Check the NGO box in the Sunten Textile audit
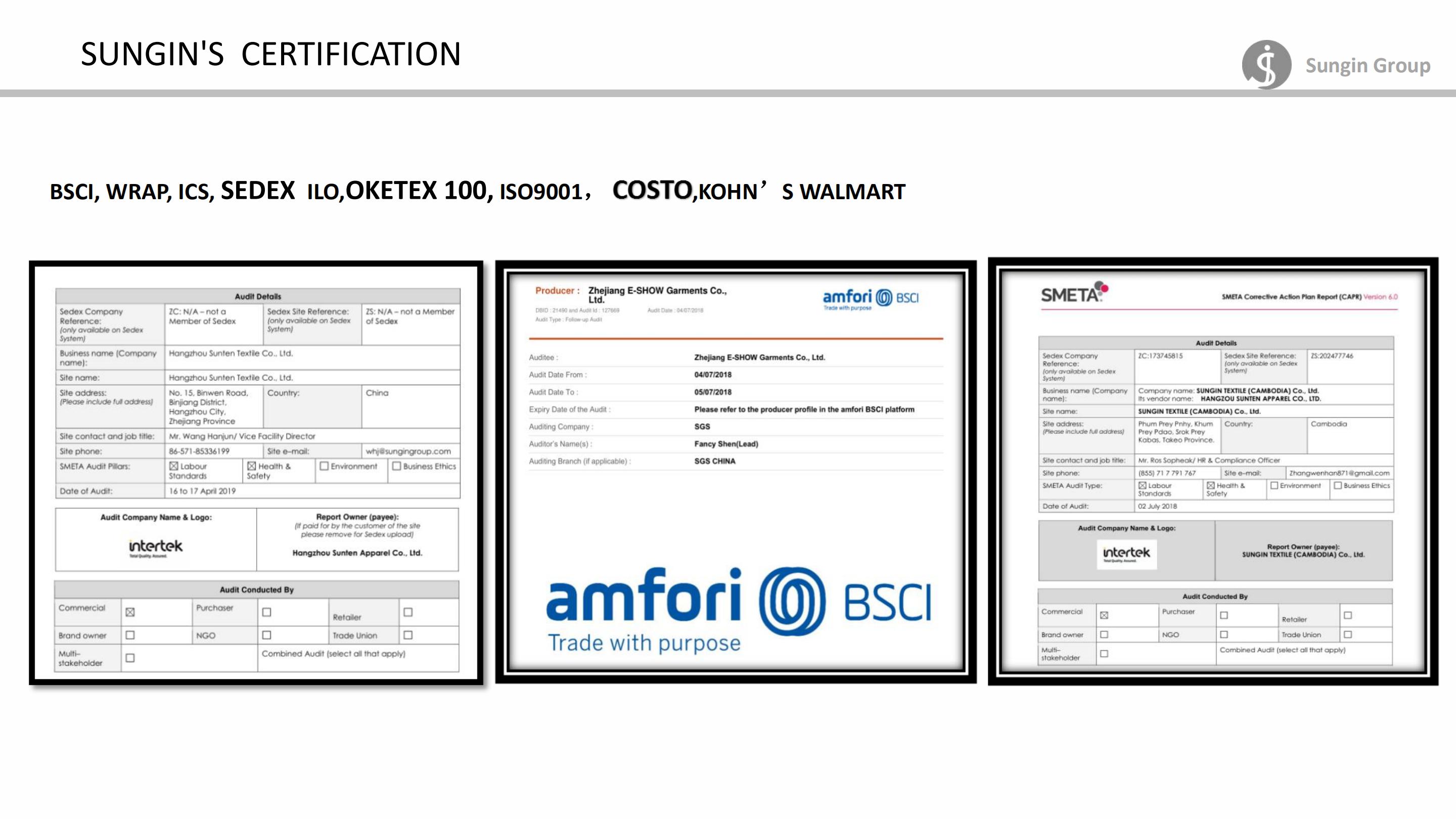The image size is (1456, 819). (x=267, y=635)
